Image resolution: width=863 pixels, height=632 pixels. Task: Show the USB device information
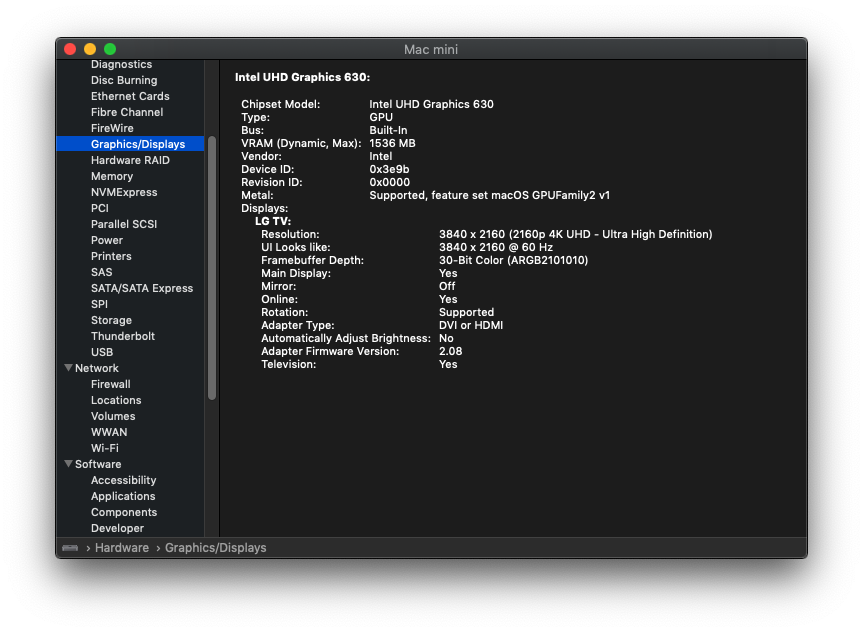[x=101, y=352]
